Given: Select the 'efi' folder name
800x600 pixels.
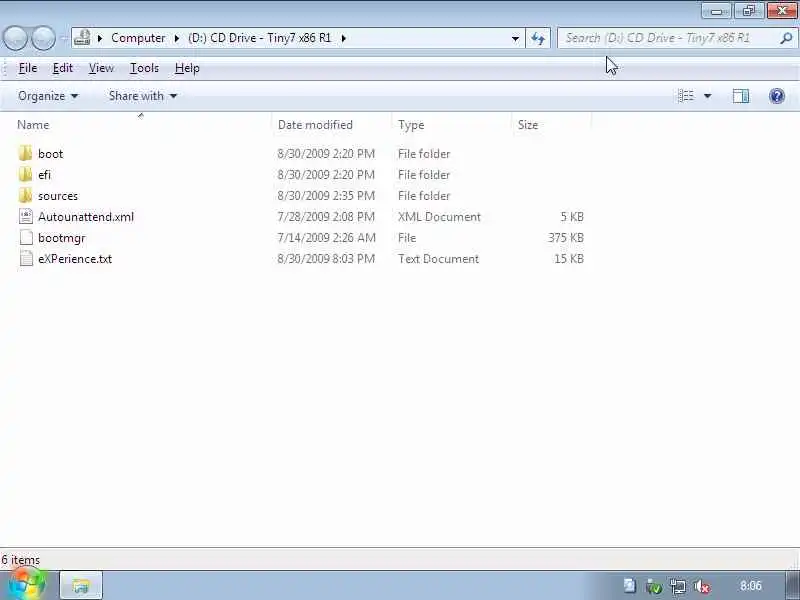Looking at the screenshot, I should click(x=44, y=174).
